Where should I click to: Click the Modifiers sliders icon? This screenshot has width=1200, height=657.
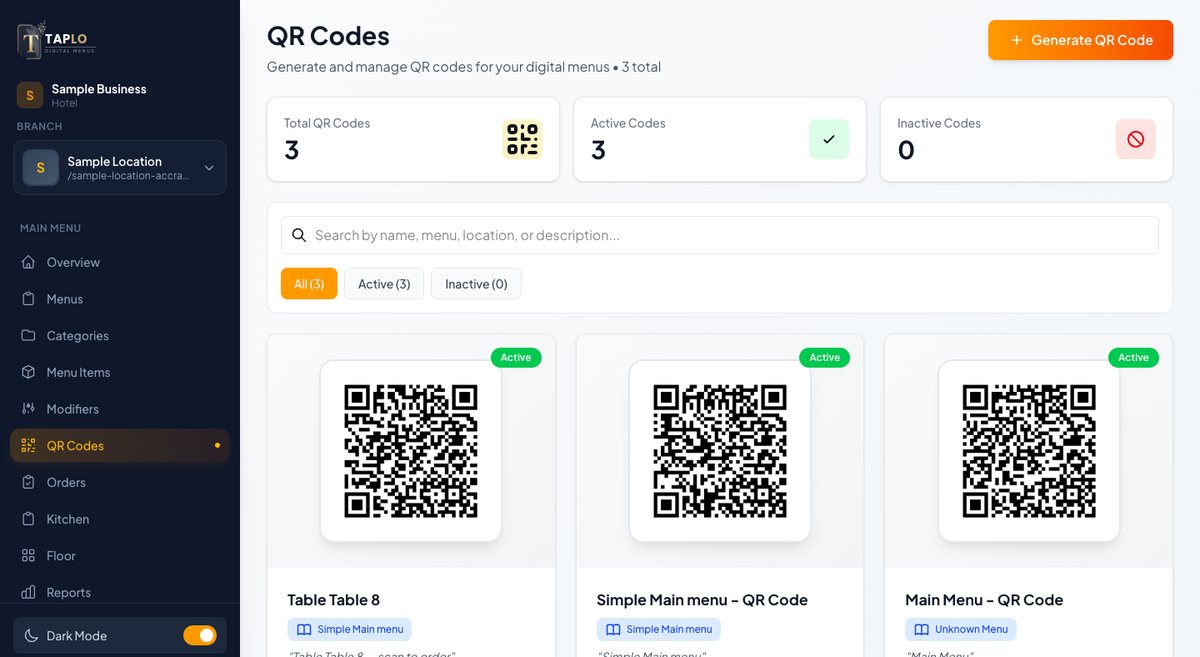click(28, 409)
